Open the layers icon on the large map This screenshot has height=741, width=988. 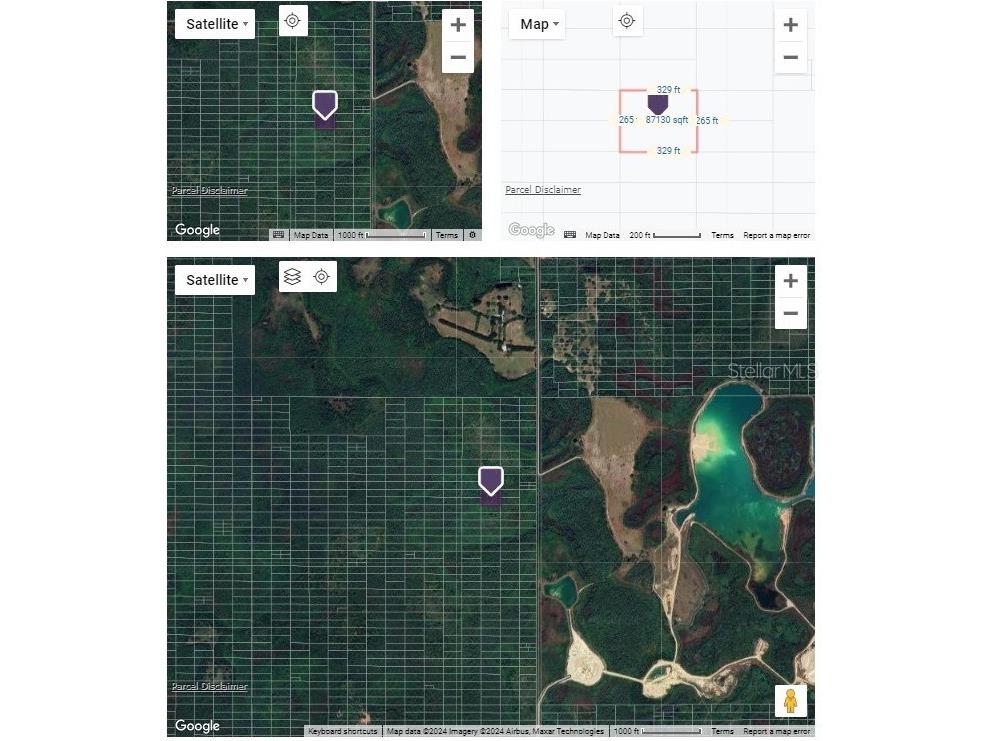click(292, 277)
